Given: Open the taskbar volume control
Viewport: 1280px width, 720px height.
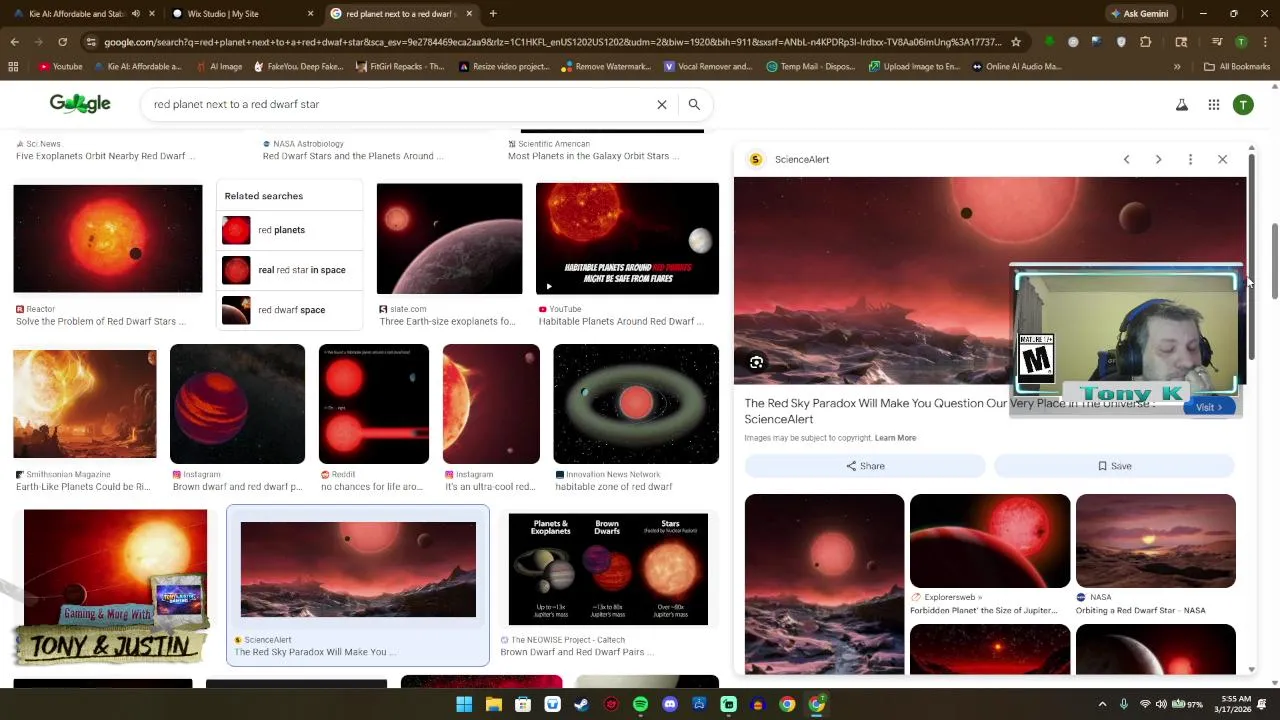Looking at the screenshot, I should (1162, 704).
